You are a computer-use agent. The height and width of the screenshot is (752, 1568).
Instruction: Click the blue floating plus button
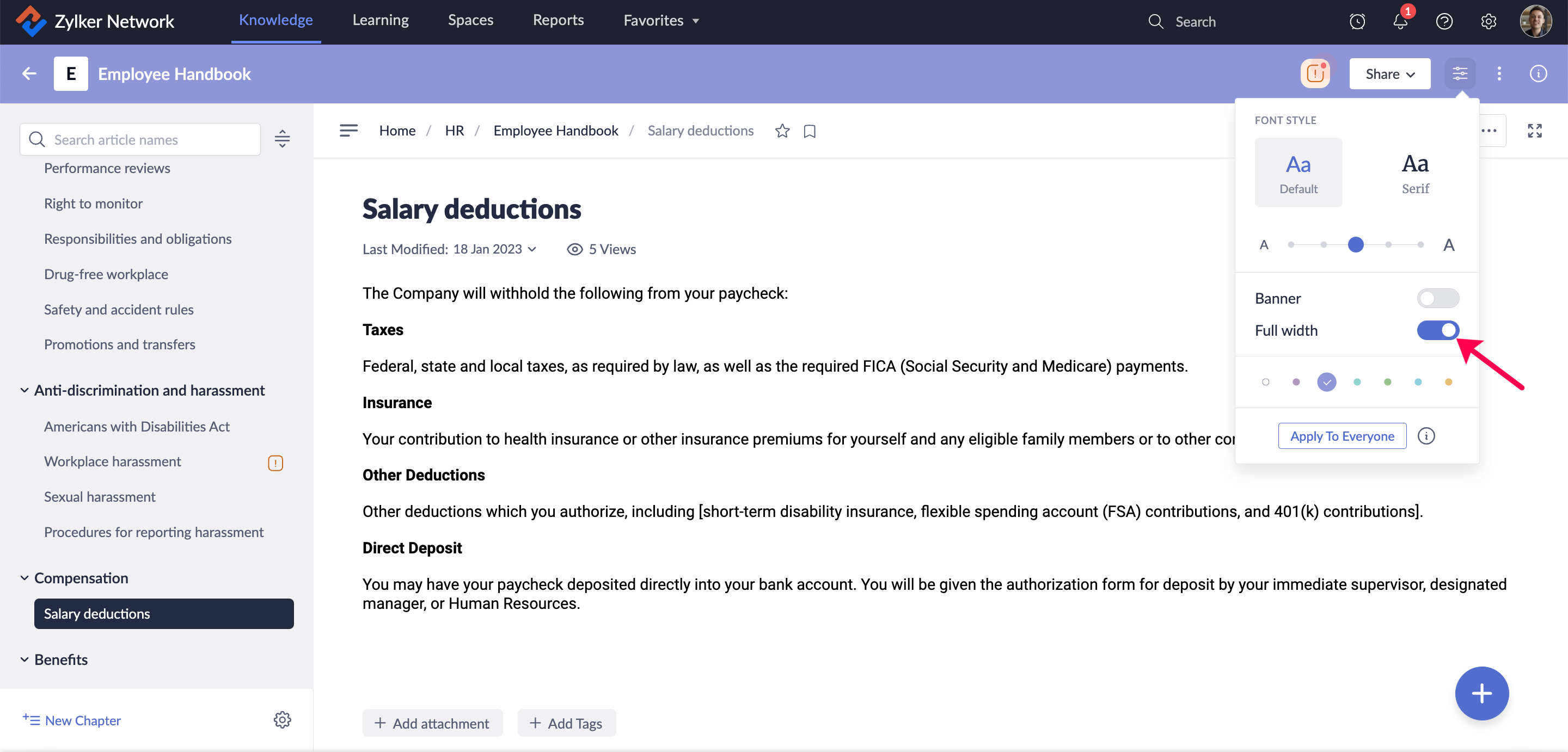click(x=1481, y=693)
